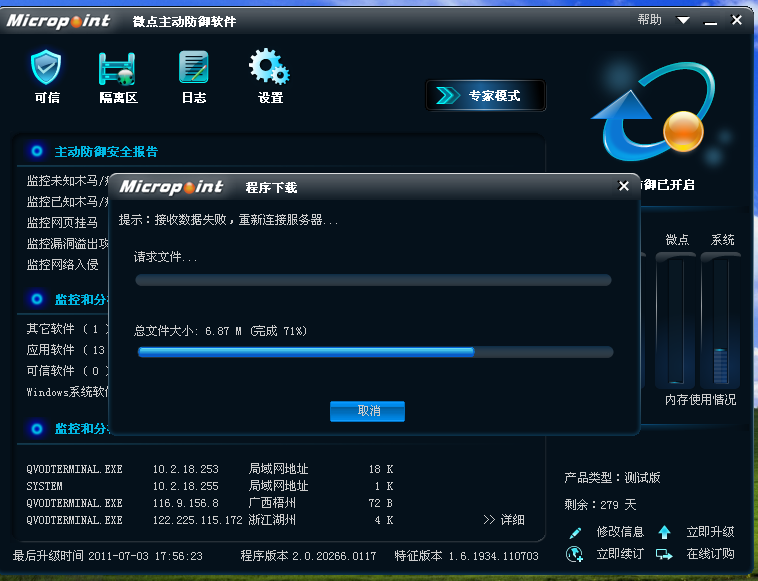Screen dimensions: 758x581
Task: Close the 程序下载 download dialog
Action: click(624, 186)
